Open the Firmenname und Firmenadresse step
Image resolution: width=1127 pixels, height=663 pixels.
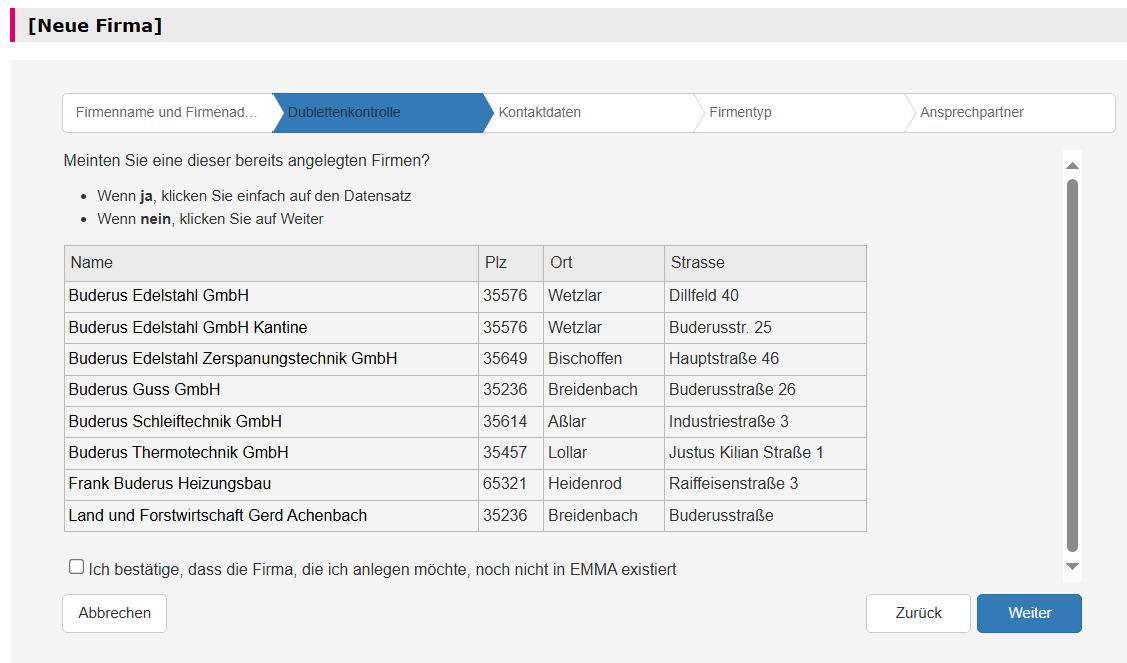coord(167,113)
